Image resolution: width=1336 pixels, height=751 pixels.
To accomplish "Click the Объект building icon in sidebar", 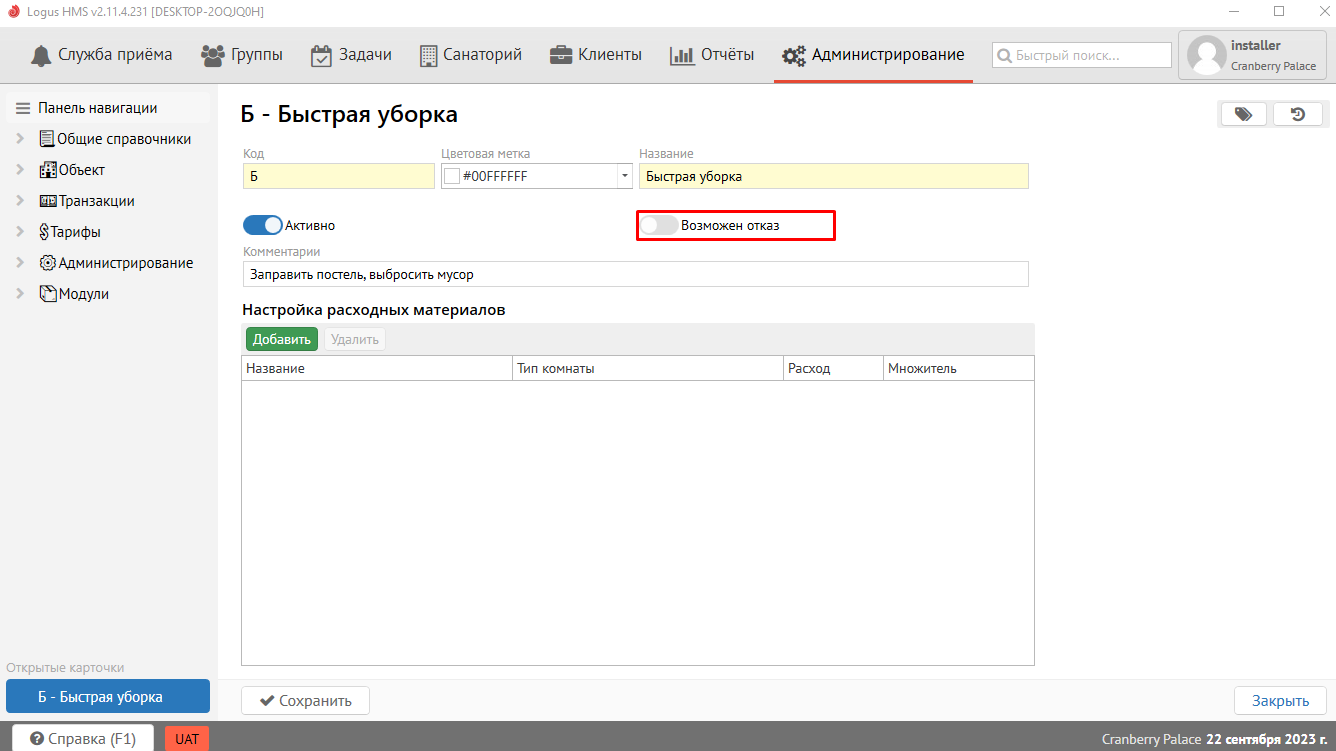I will tap(47, 170).
